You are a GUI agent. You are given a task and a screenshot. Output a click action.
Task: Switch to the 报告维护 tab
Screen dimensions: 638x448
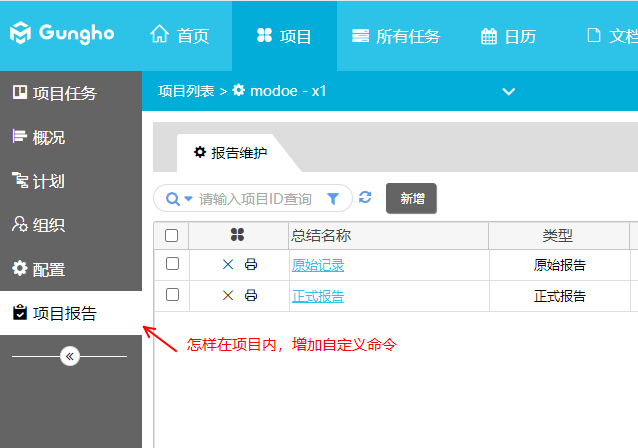(231, 153)
